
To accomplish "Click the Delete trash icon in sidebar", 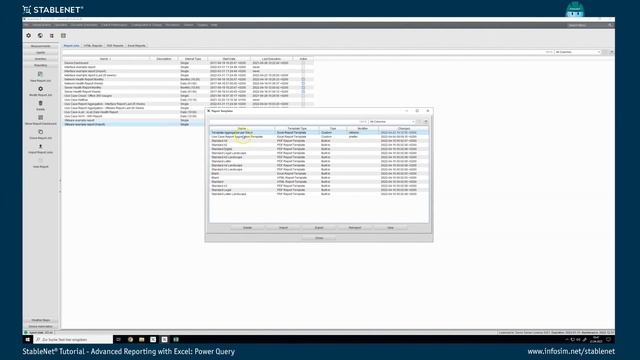I will pyautogui.click(x=40, y=103).
